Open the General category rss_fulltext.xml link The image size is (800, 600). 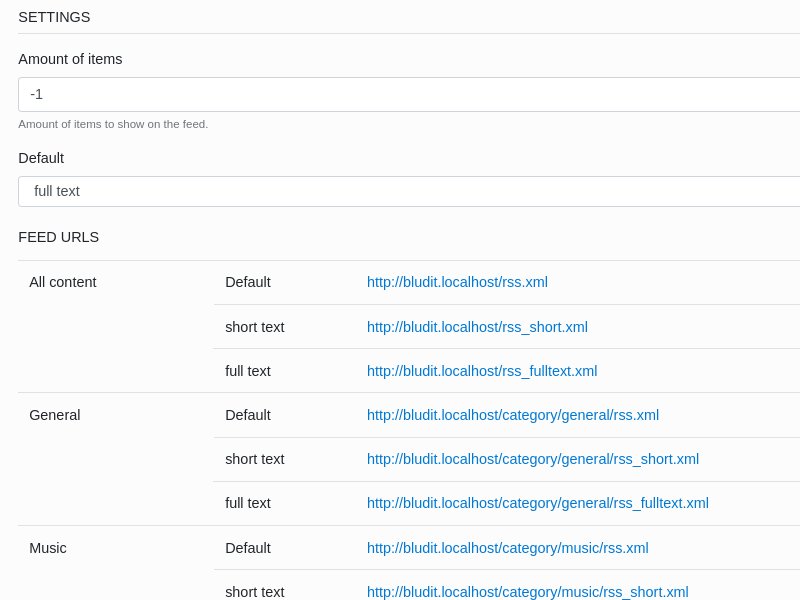[538, 503]
